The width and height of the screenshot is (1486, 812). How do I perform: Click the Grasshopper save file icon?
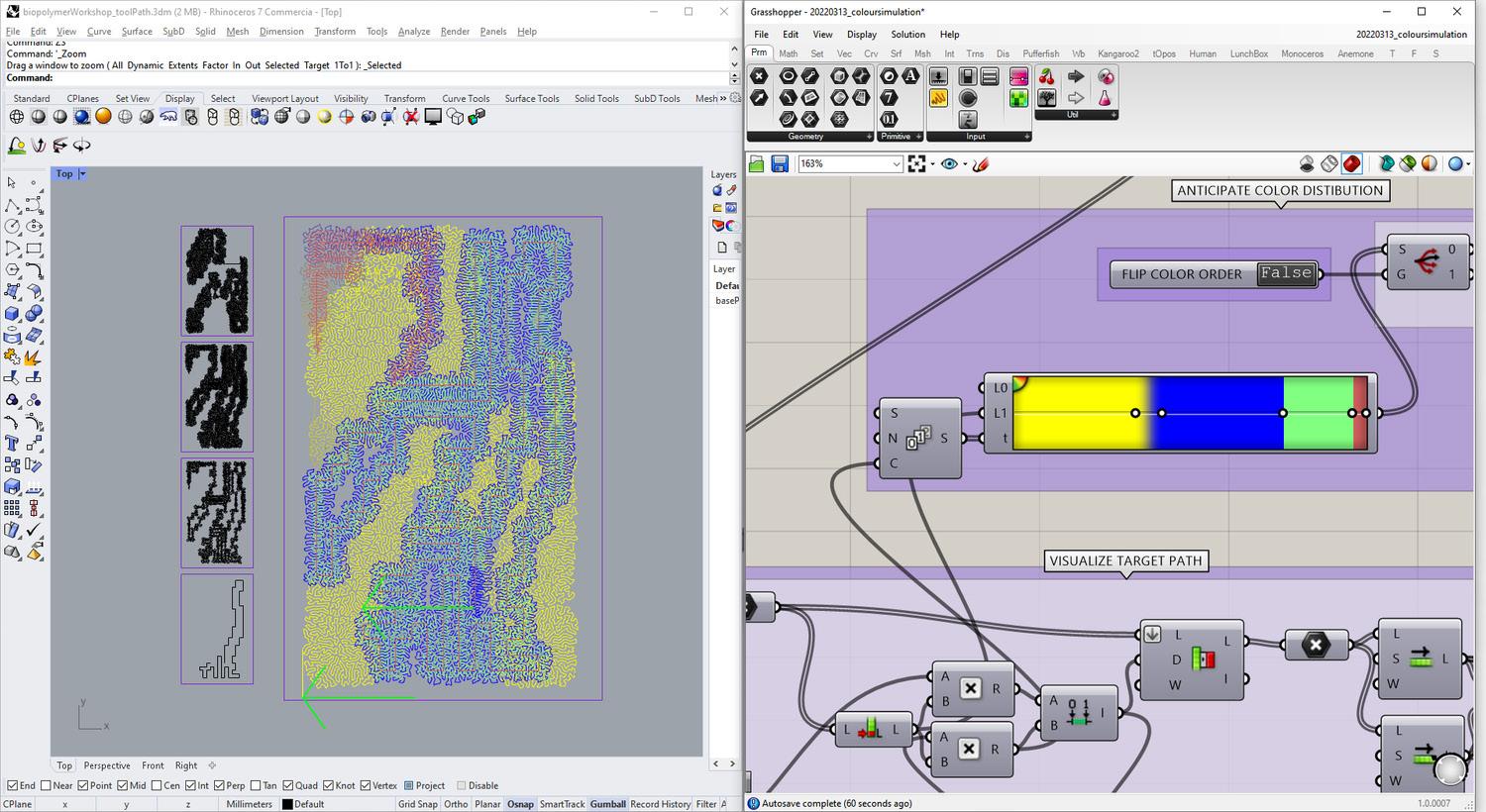click(x=780, y=164)
